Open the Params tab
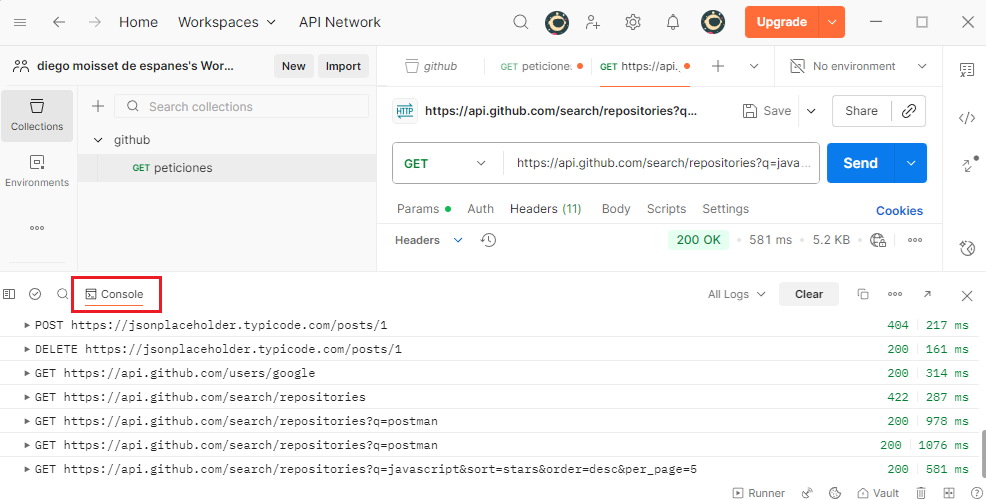The height and width of the screenshot is (499, 986). click(x=418, y=209)
